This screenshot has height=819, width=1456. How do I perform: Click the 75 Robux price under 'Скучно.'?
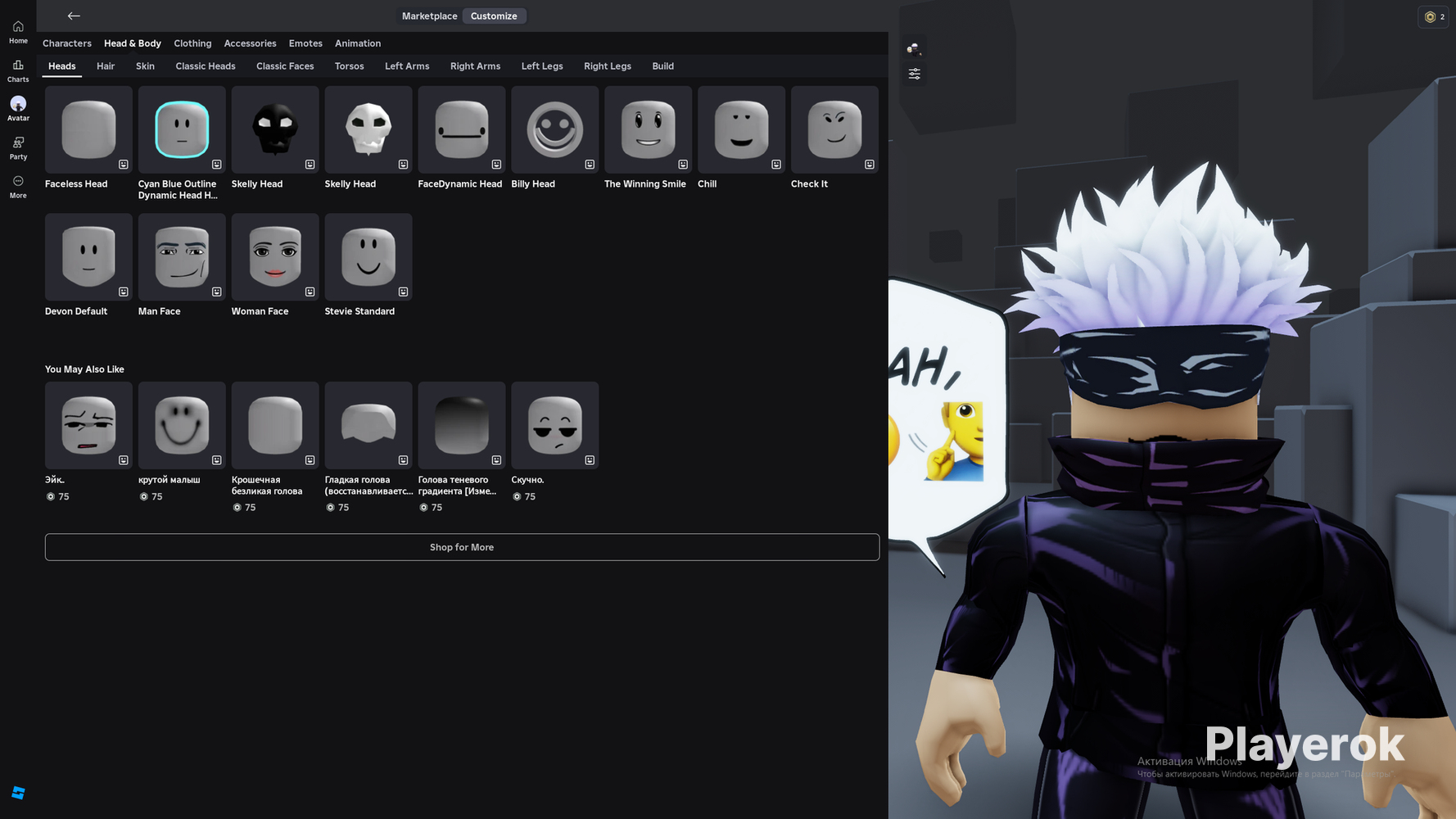click(524, 496)
